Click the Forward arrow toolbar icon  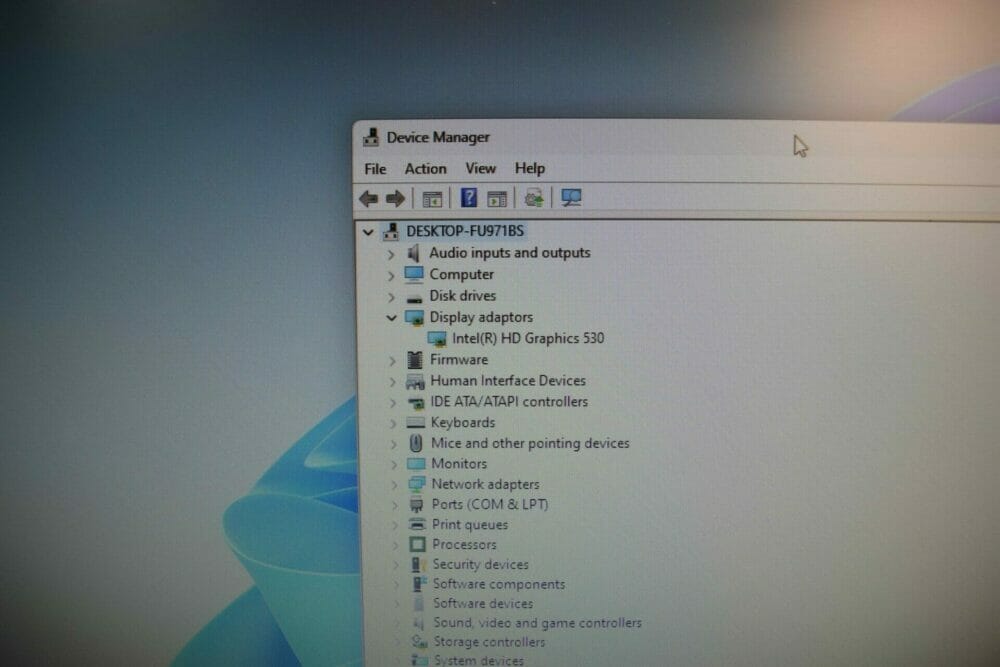click(395, 199)
